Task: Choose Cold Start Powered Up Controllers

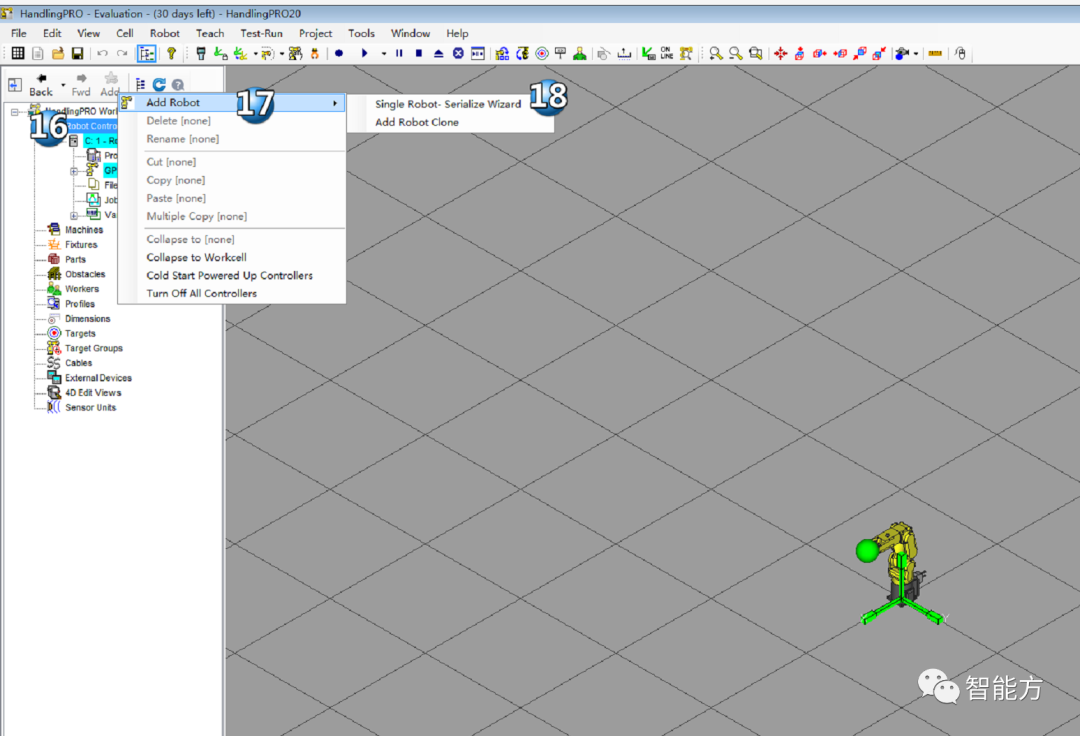Action: [x=229, y=275]
